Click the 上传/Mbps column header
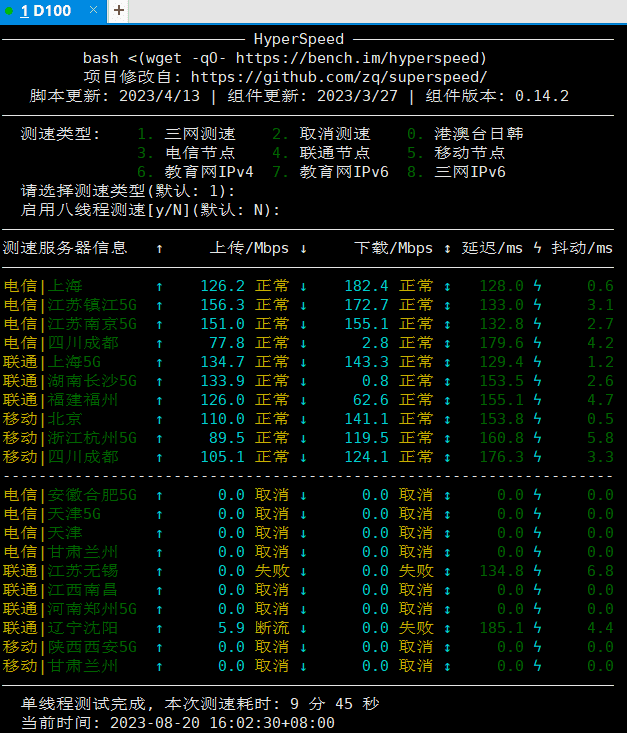 tap(249, 248)
